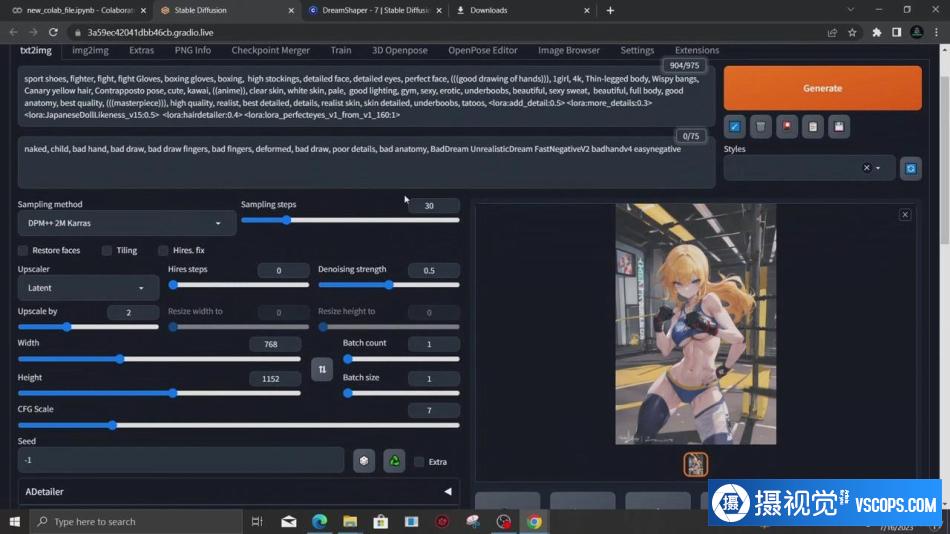Open the Sampling method dropdown
The width and height of the screenshot is (950, 534).
(126, 223)
